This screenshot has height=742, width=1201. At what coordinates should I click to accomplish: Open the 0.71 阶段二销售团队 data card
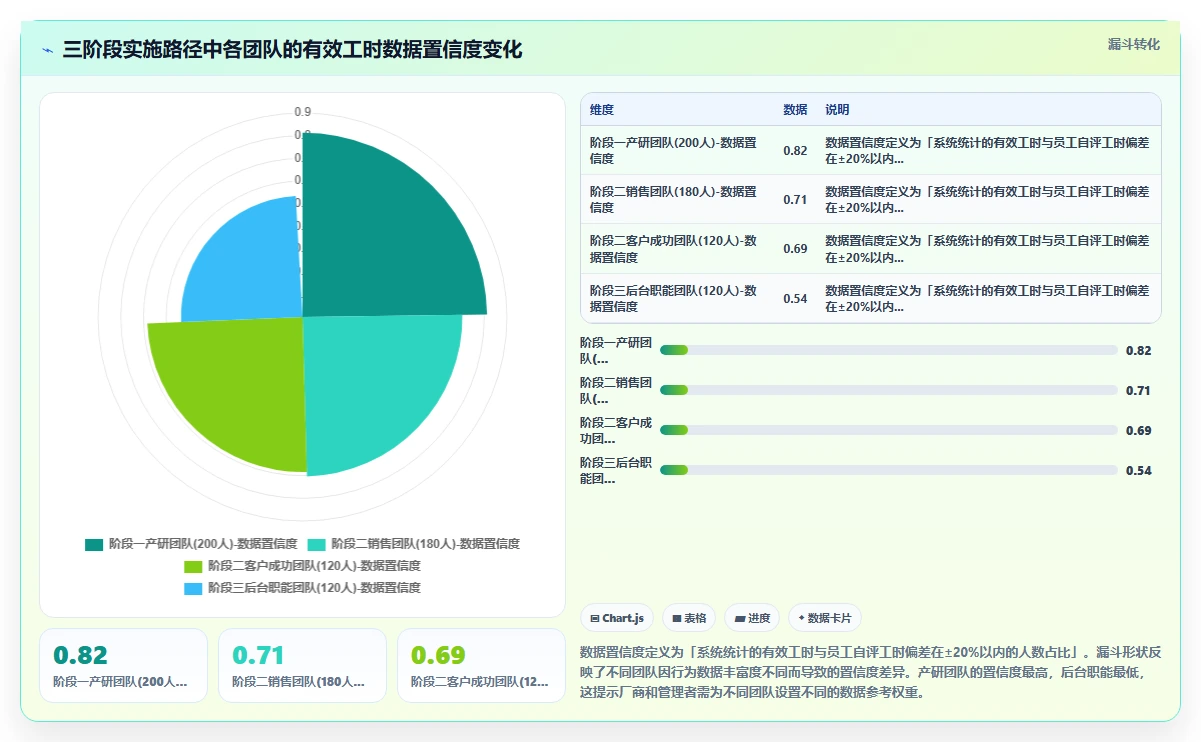click(x=302, y=666)
